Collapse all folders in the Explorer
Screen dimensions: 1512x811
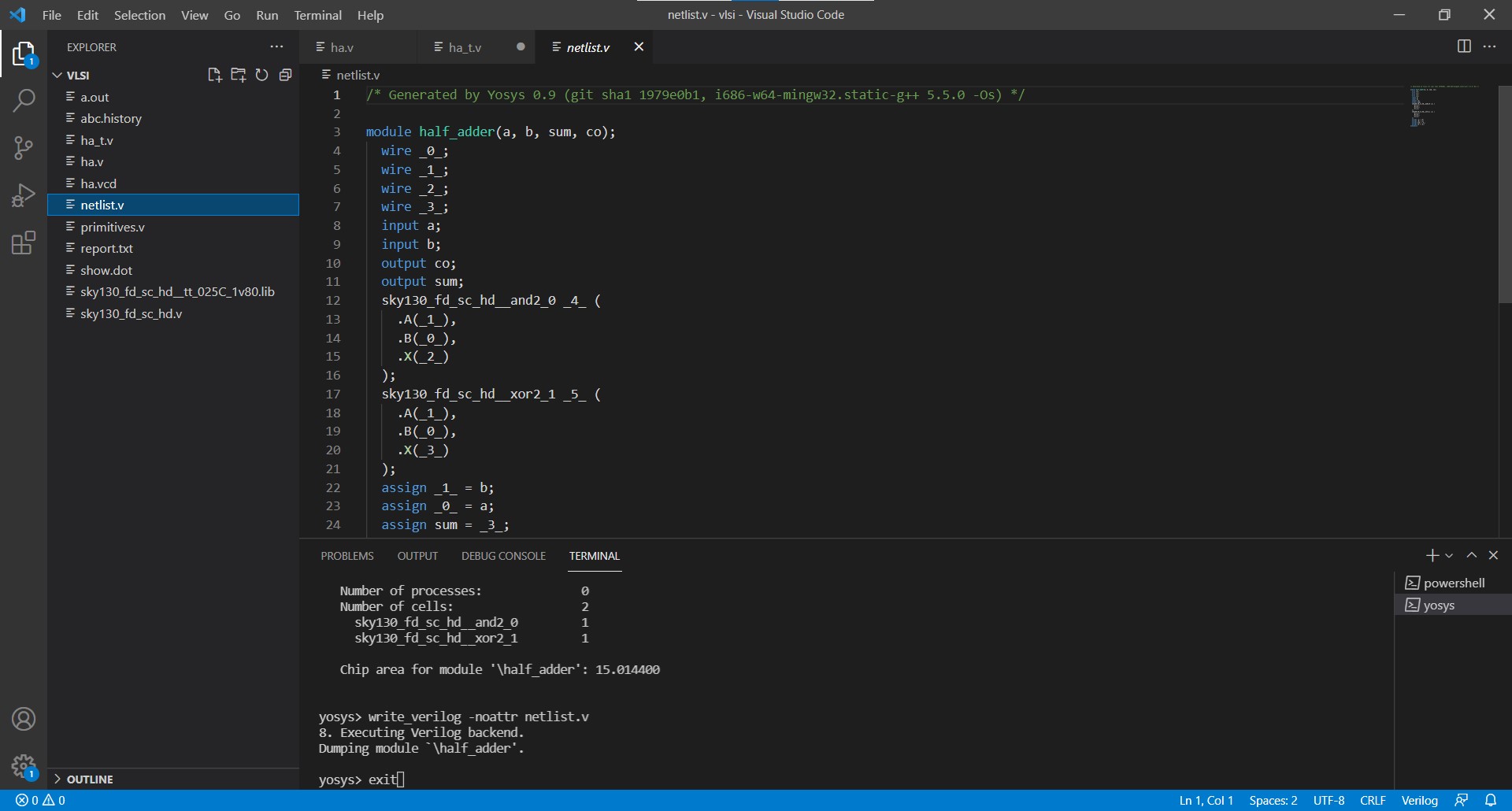tap(285, 75)
